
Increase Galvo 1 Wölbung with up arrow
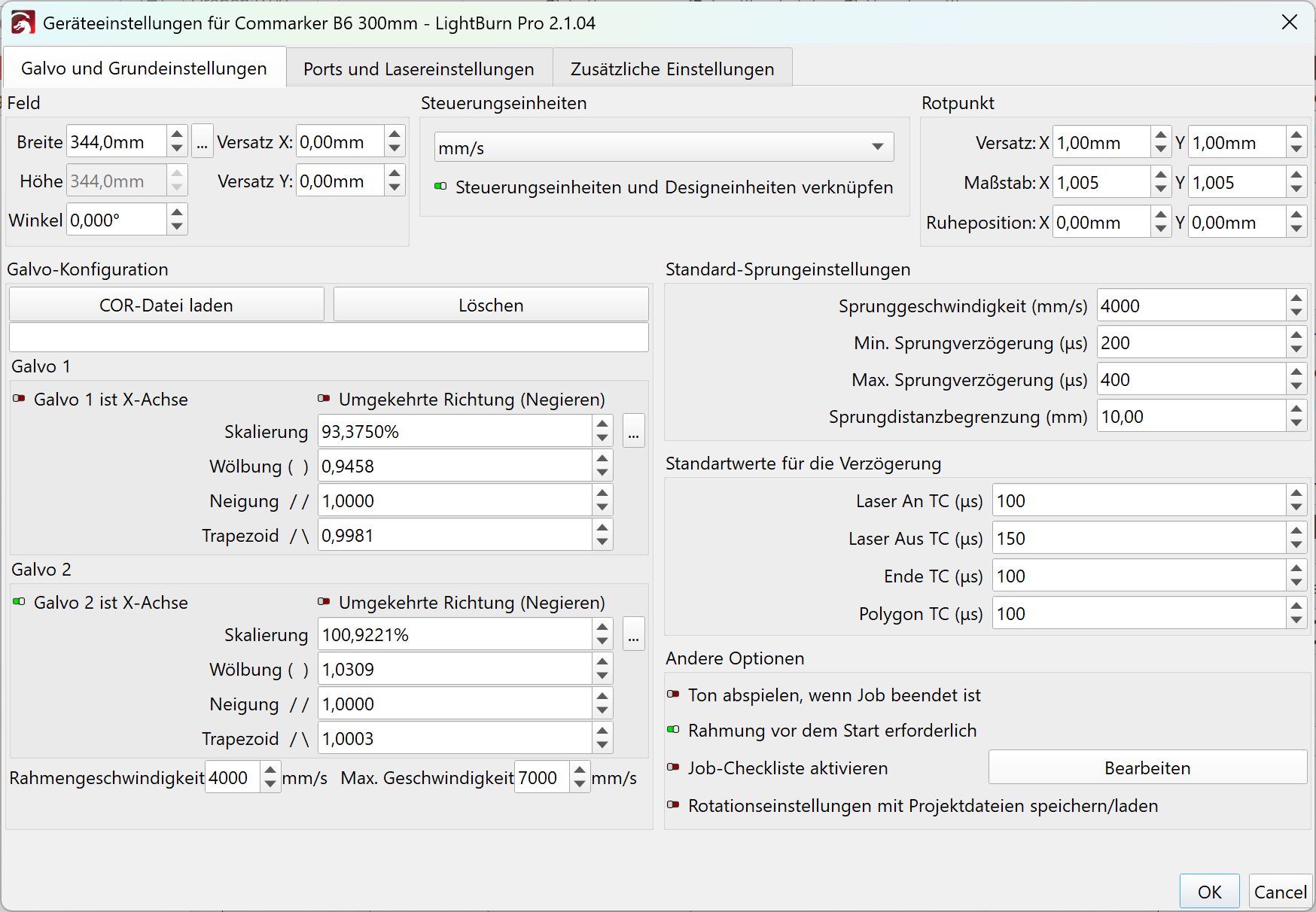pos(602,458)
